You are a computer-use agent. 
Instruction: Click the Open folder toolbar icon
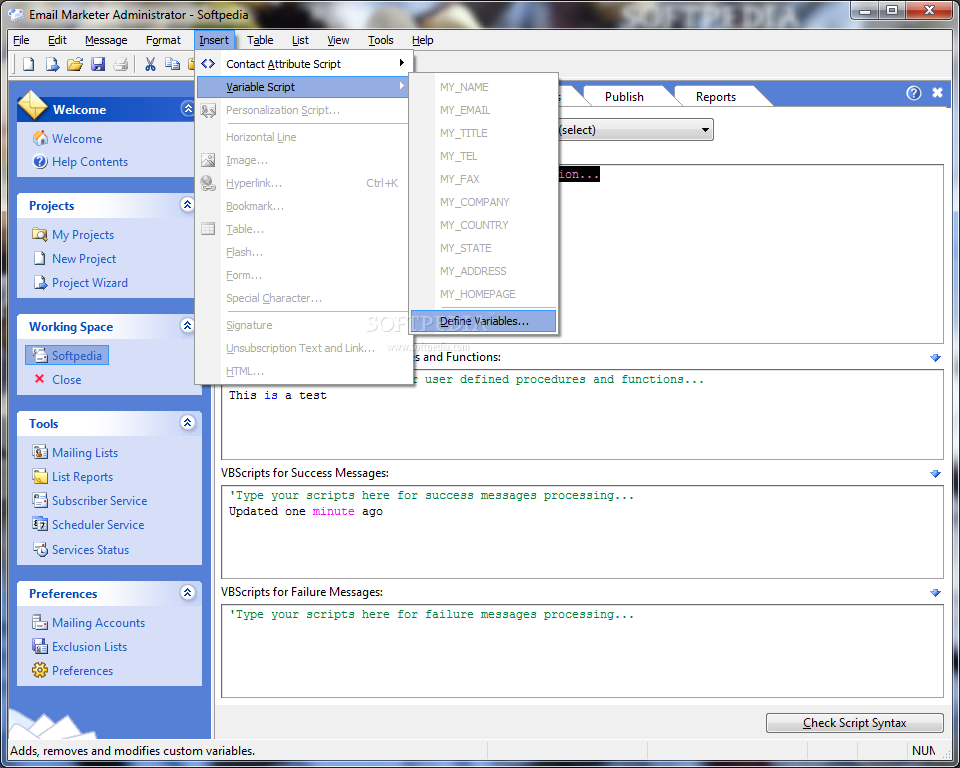pyautogui.click(x=75, y=64)
